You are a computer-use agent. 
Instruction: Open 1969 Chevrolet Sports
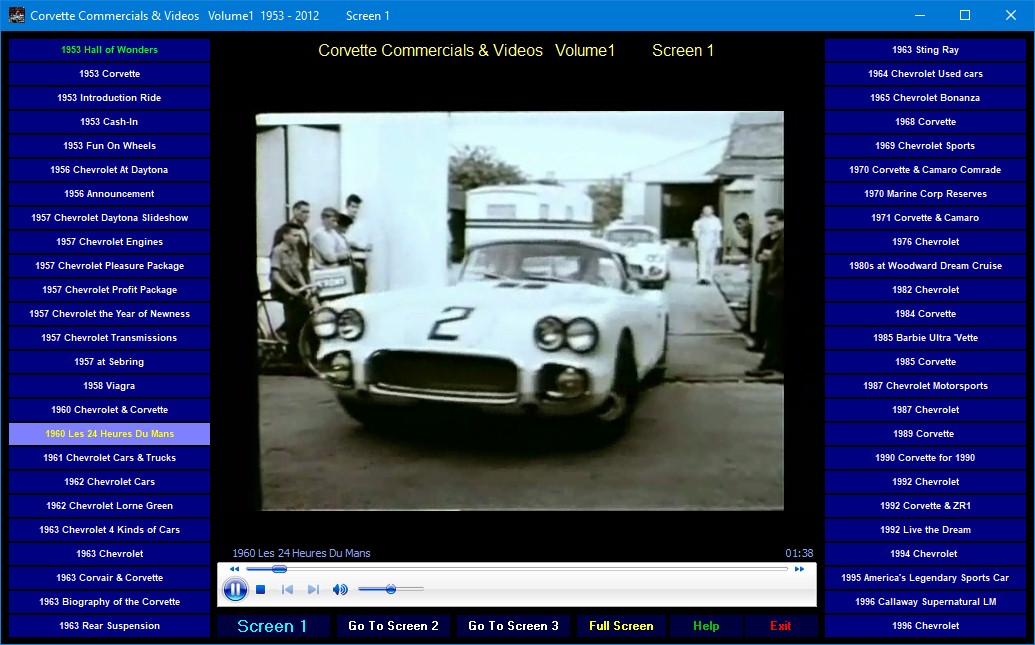click(x=925, y=146)
